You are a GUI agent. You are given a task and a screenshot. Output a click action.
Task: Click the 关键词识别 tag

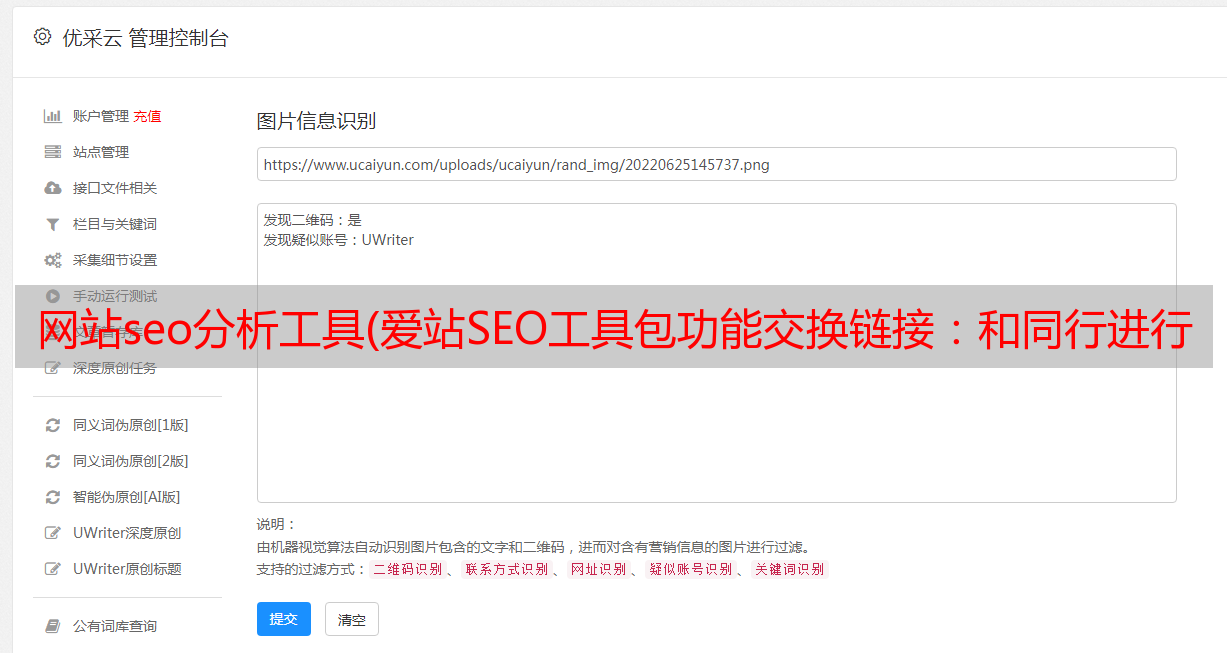[790, 569]
